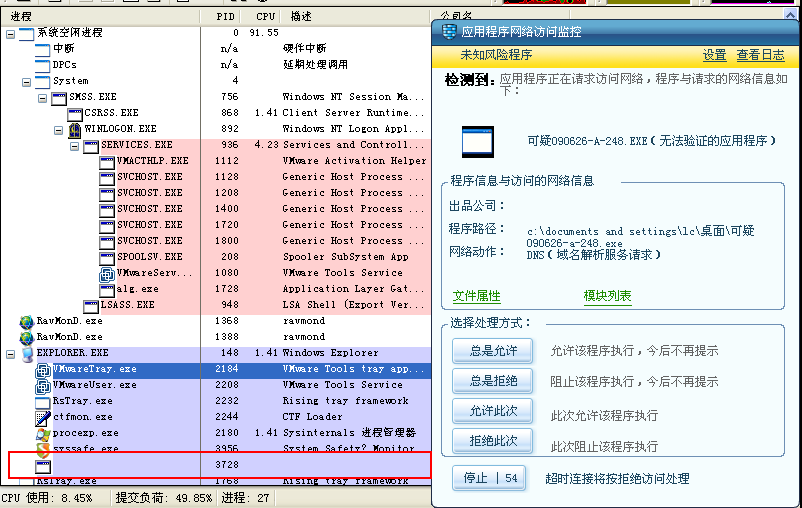Click the 总是拒绝 button
802x508 pixels.
[x=492, y=381]
